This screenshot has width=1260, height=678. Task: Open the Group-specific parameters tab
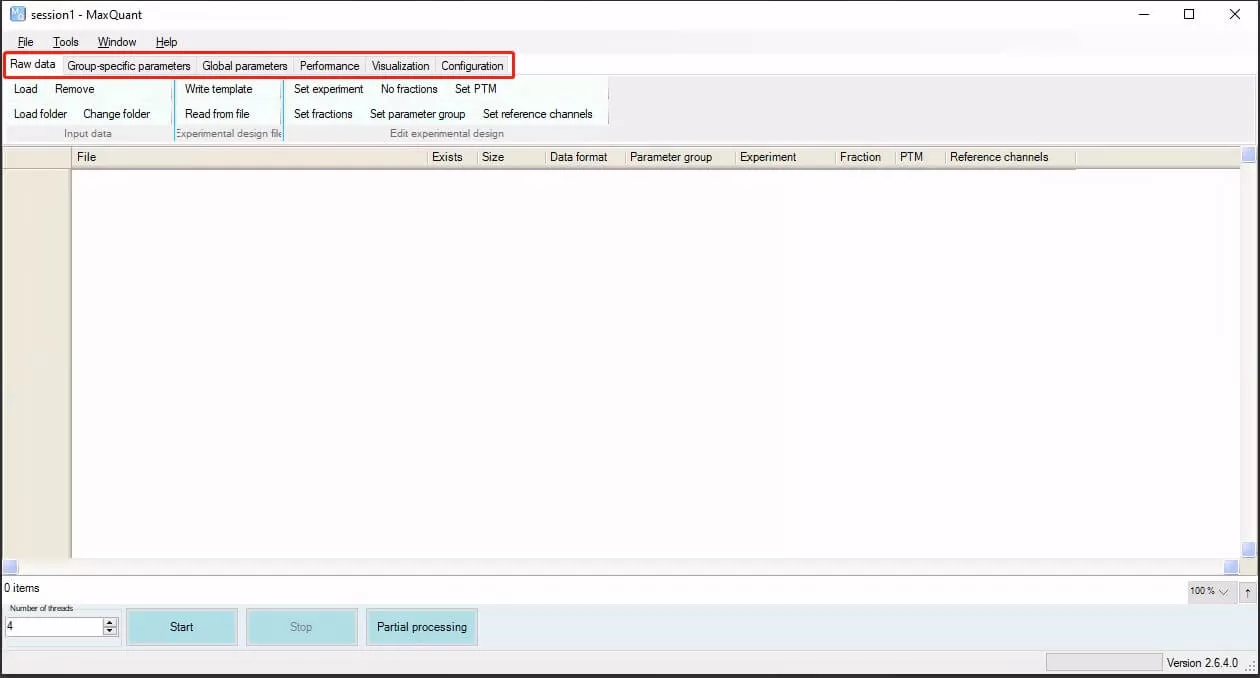(x=128, y=65)
